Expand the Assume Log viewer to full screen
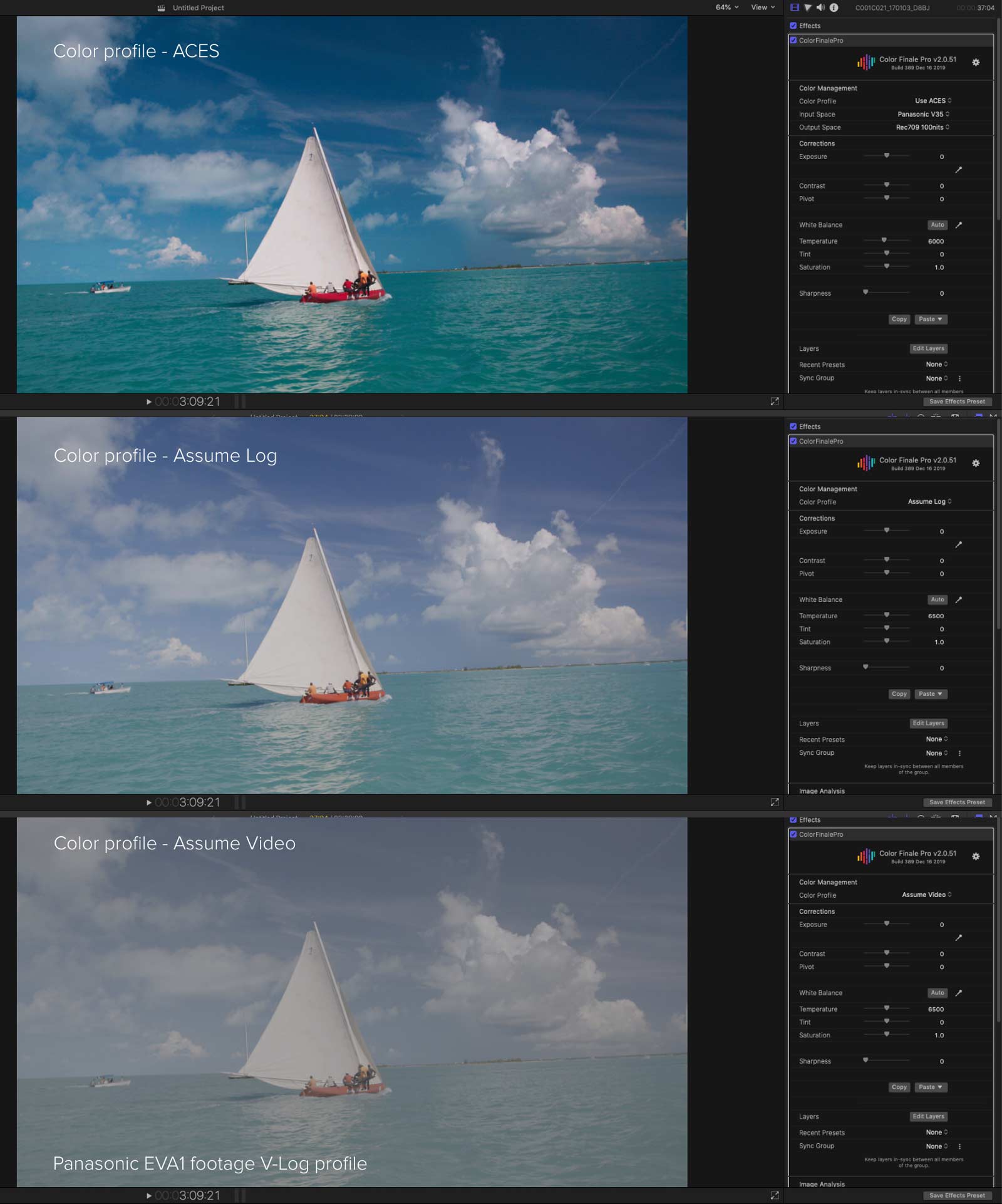1002x1204 pixels. (x=775, y=802)
